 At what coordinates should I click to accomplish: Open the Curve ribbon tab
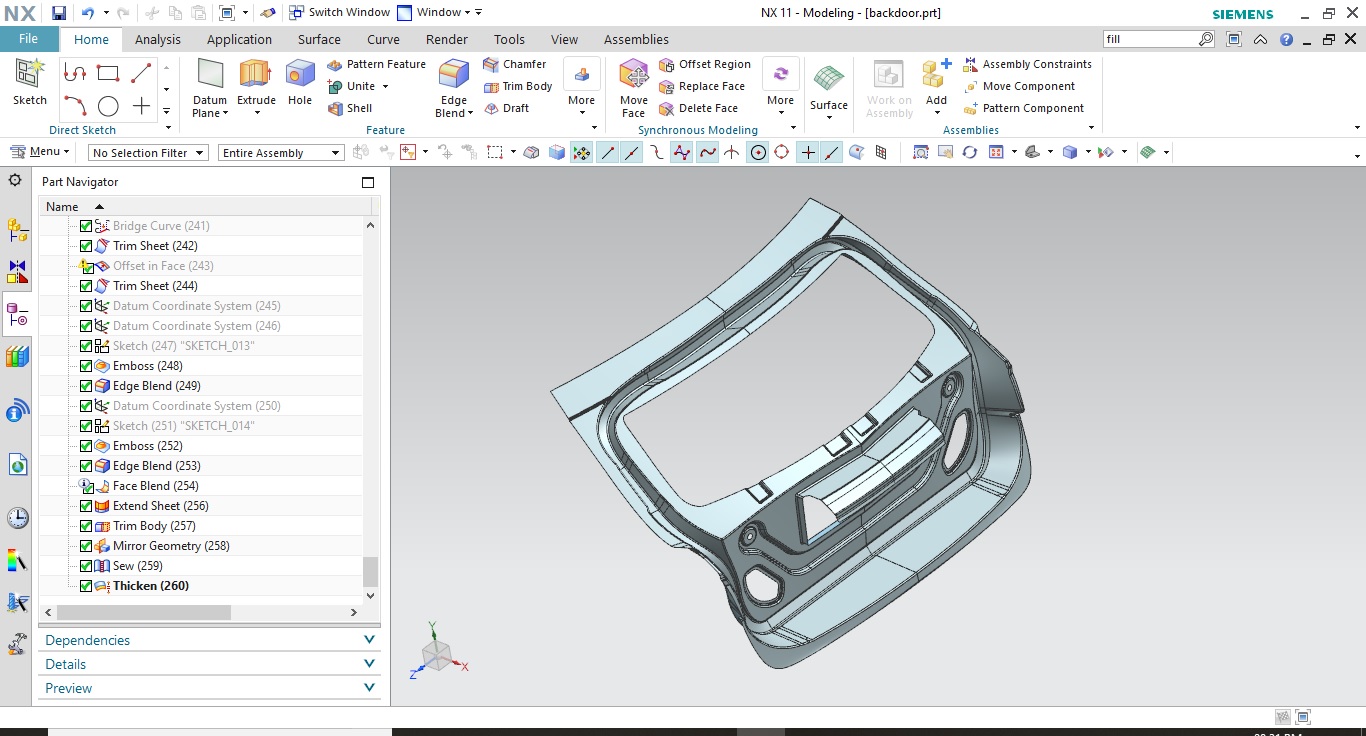click(383, 39)
